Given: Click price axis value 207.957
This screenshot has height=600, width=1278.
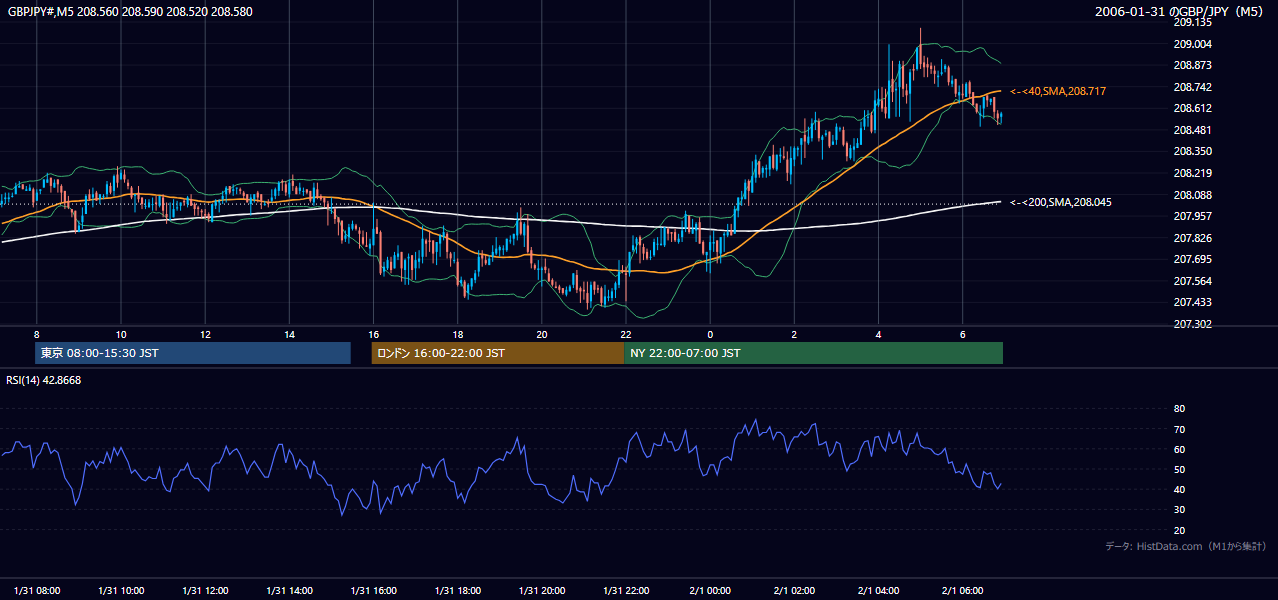Looking at the screenshot, I should [x=1192, y=216].
